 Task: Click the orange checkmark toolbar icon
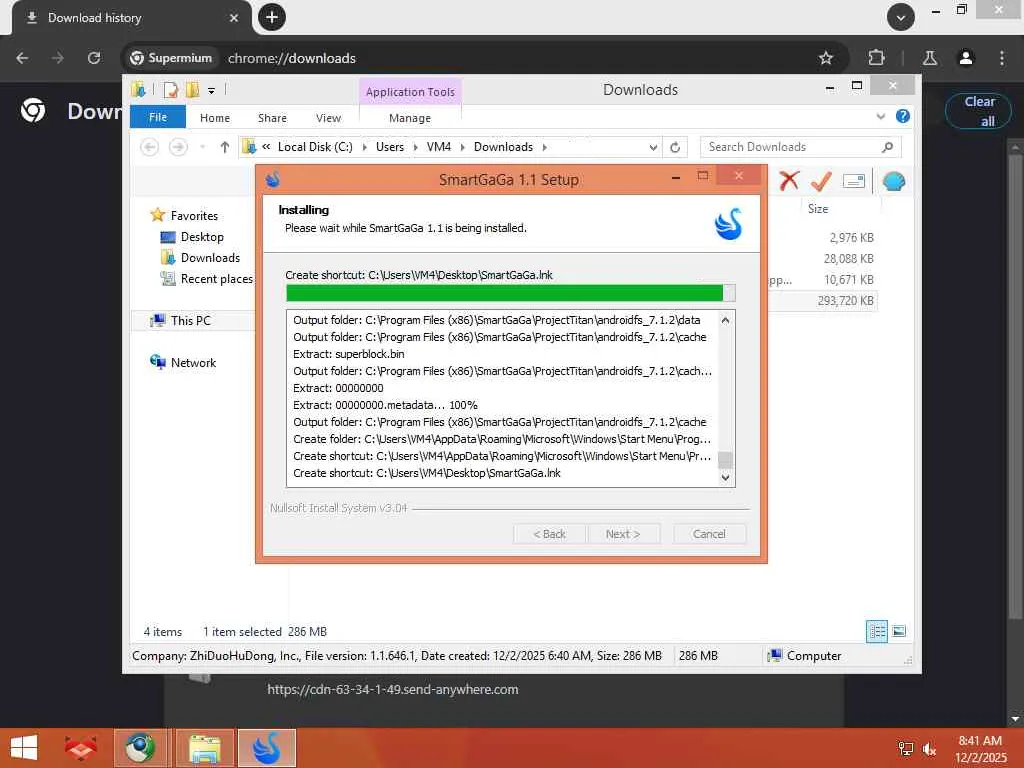[x=821, y=181]
